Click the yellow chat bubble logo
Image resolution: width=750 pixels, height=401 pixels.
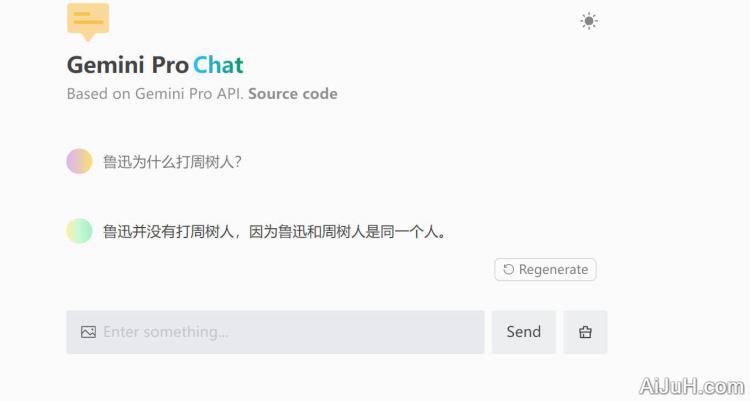point(88,20)
